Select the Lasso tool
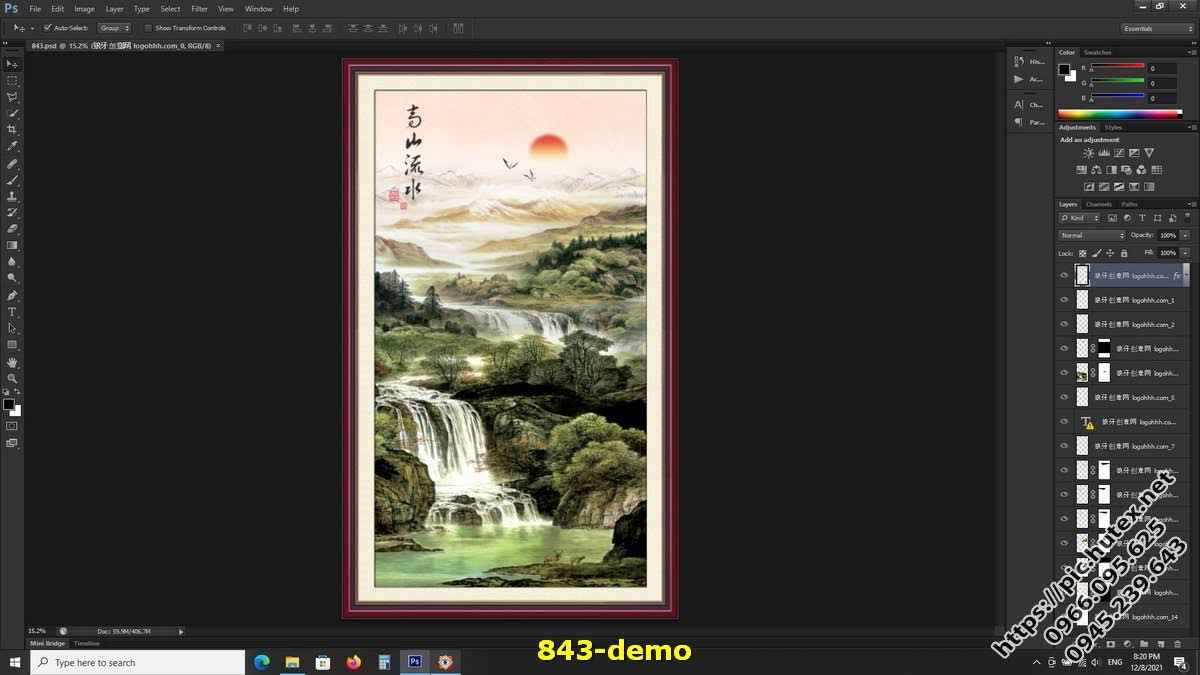Viewport: 1200px width, 675px height. pyautogui.click(x=12, y=97)
